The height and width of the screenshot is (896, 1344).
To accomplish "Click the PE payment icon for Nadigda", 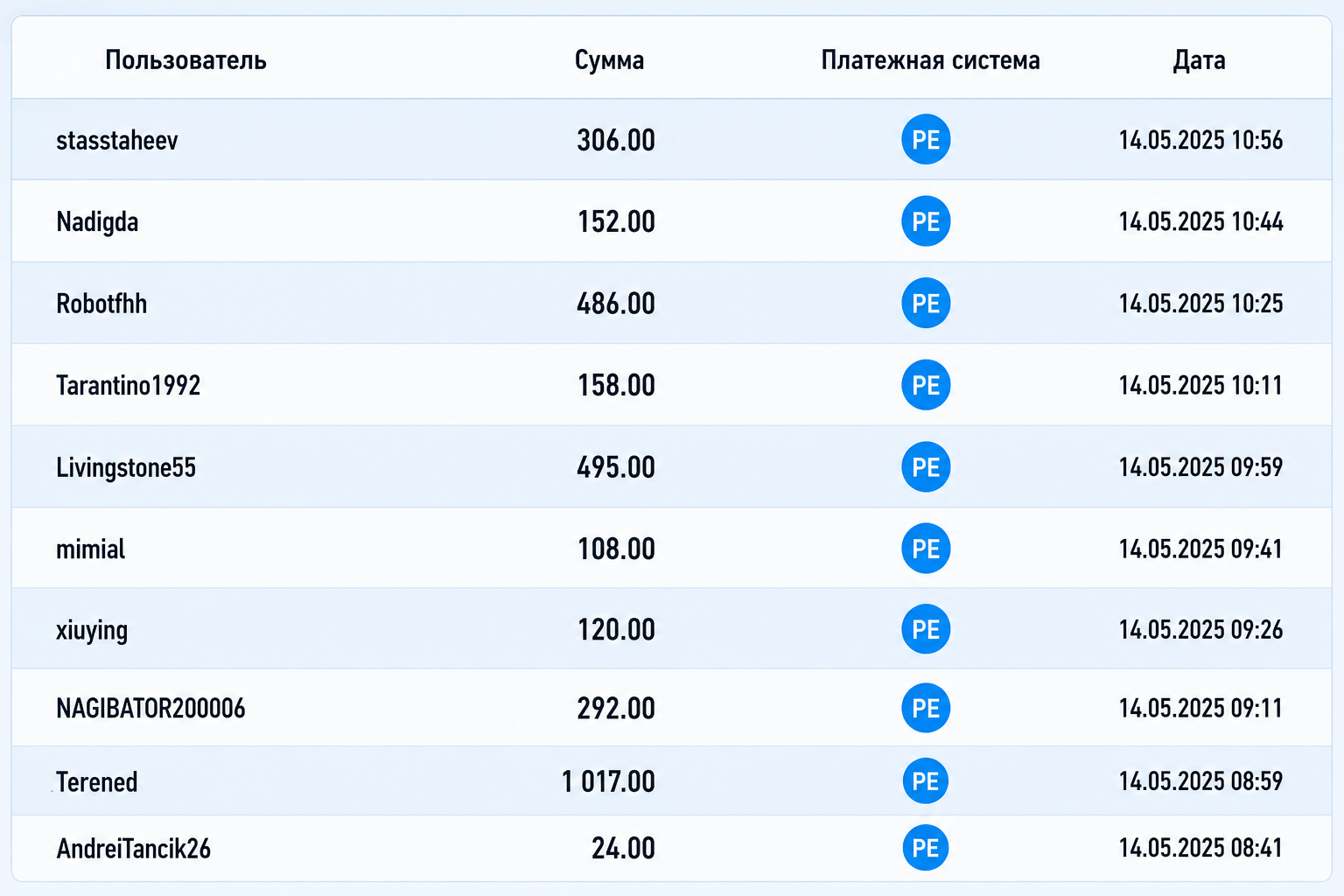I will tap(926, 221).
